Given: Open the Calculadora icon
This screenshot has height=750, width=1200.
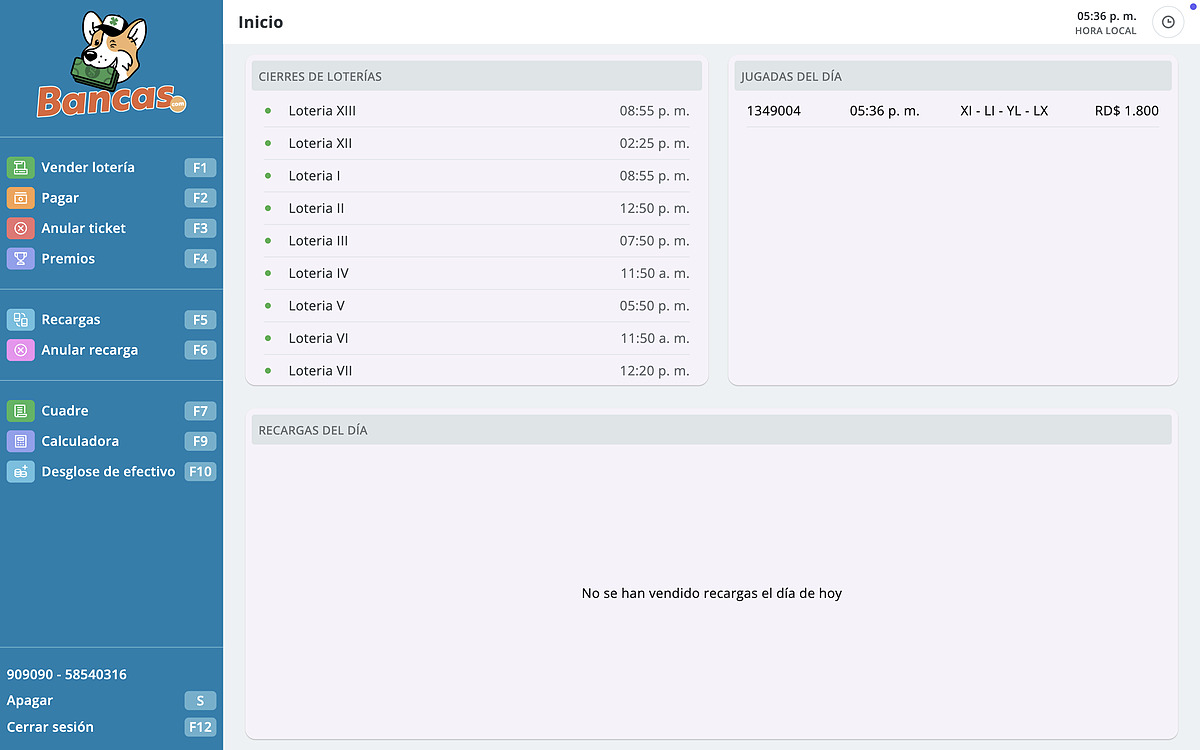Looking at the screenshot, I should click(22, 441).
